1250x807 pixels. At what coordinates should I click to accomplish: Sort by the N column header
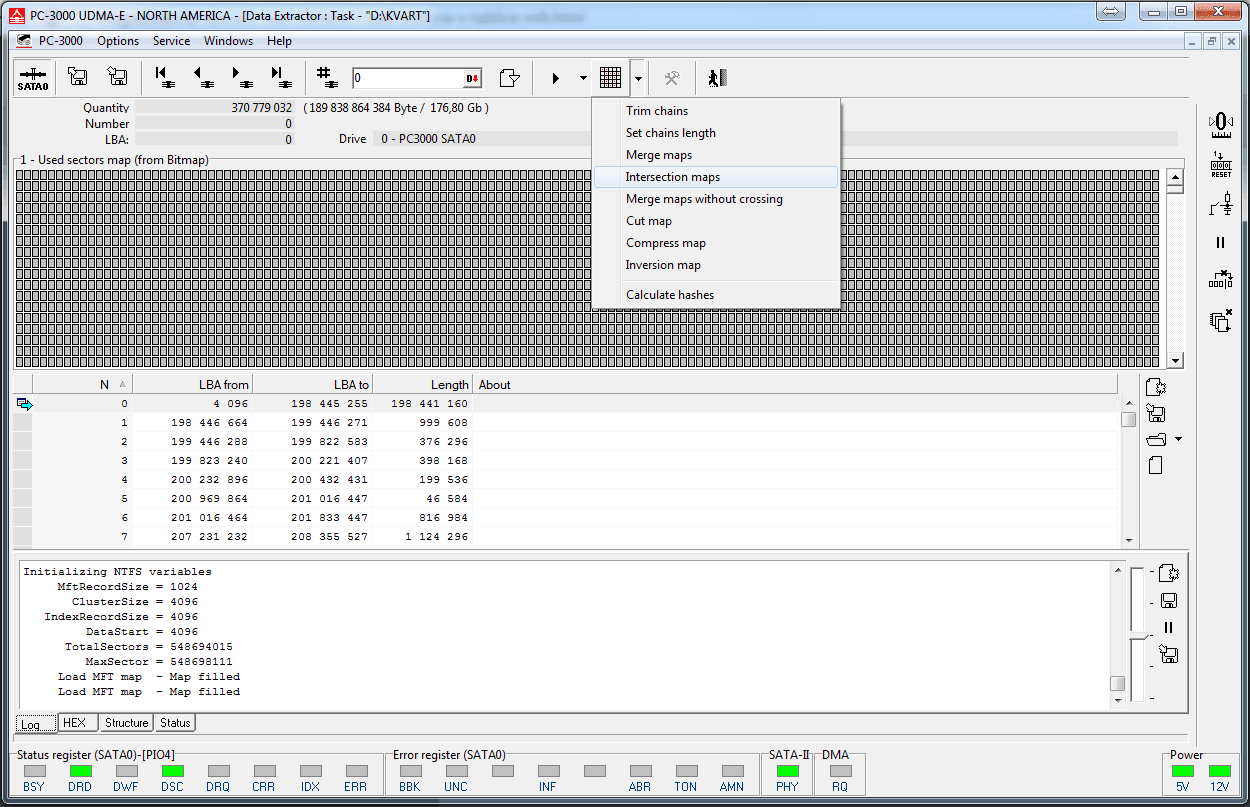point(83,385)
